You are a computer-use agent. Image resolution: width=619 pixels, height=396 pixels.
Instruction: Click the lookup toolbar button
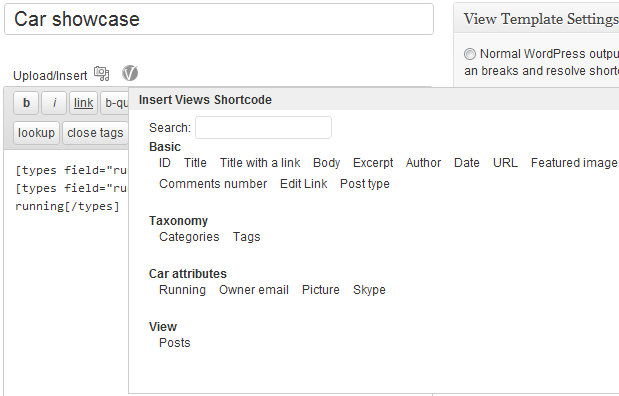(x=36, y=133)
